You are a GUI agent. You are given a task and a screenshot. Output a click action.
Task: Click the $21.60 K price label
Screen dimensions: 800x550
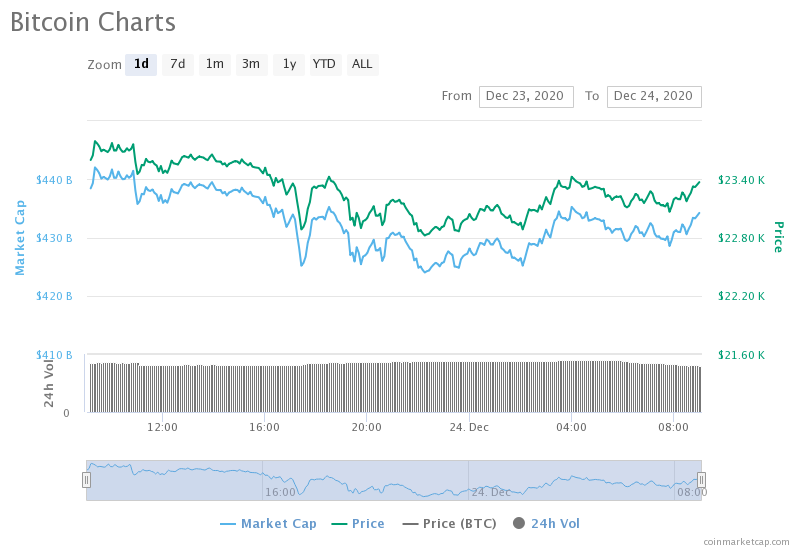point(741,355)
